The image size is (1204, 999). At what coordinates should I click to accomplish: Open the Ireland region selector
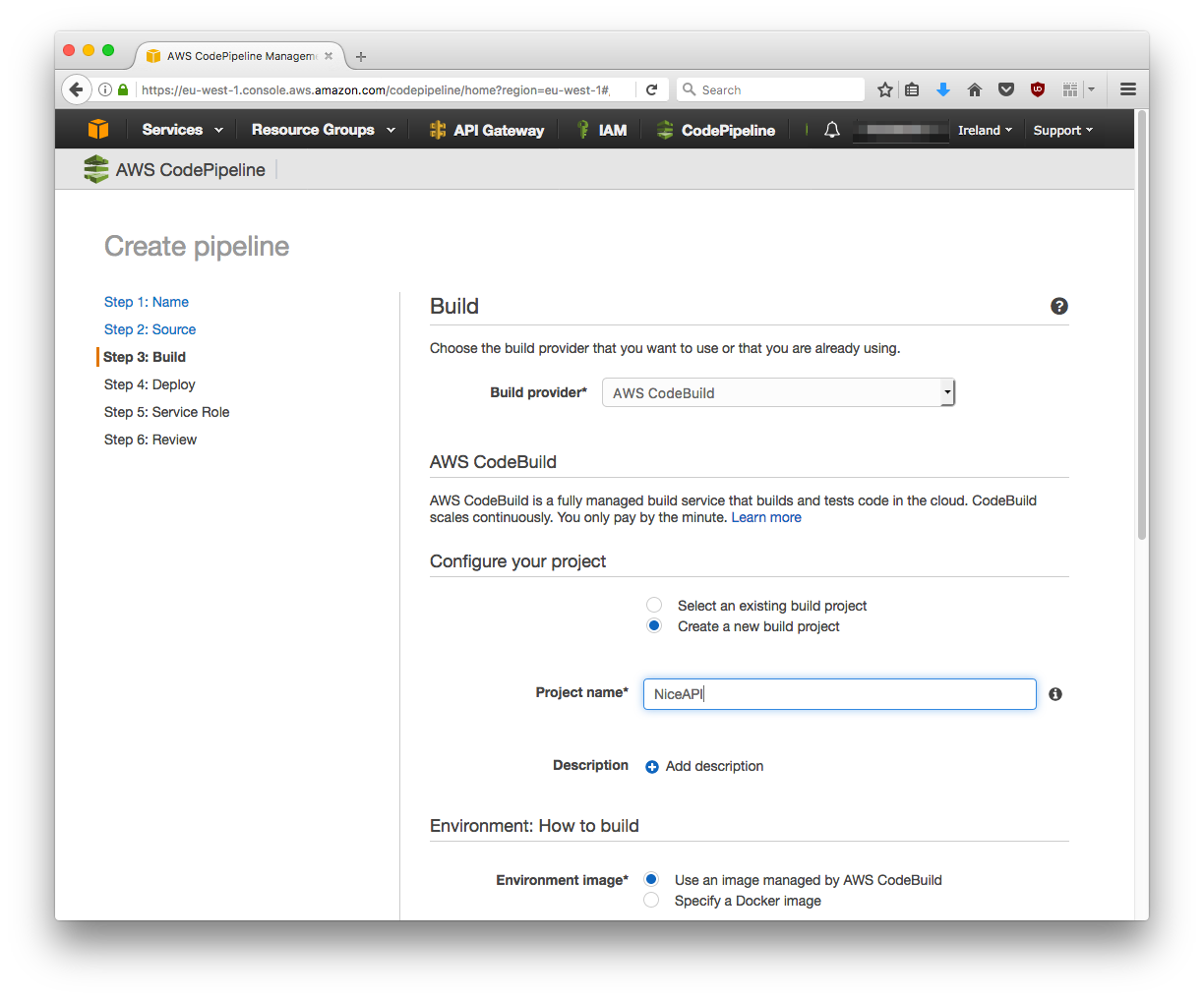tap(985, 130)
